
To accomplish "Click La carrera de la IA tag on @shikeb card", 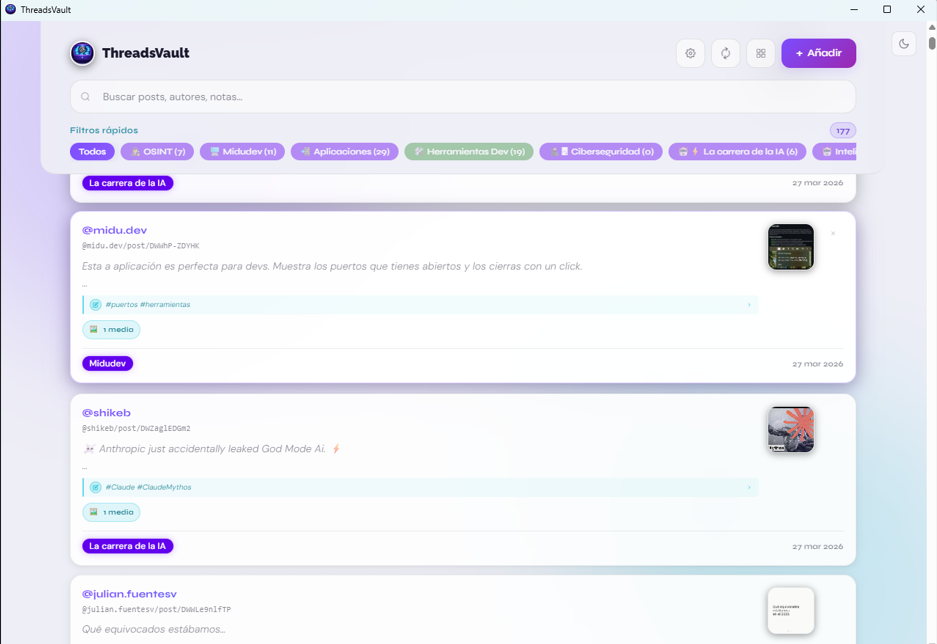I will pos(127,546).
